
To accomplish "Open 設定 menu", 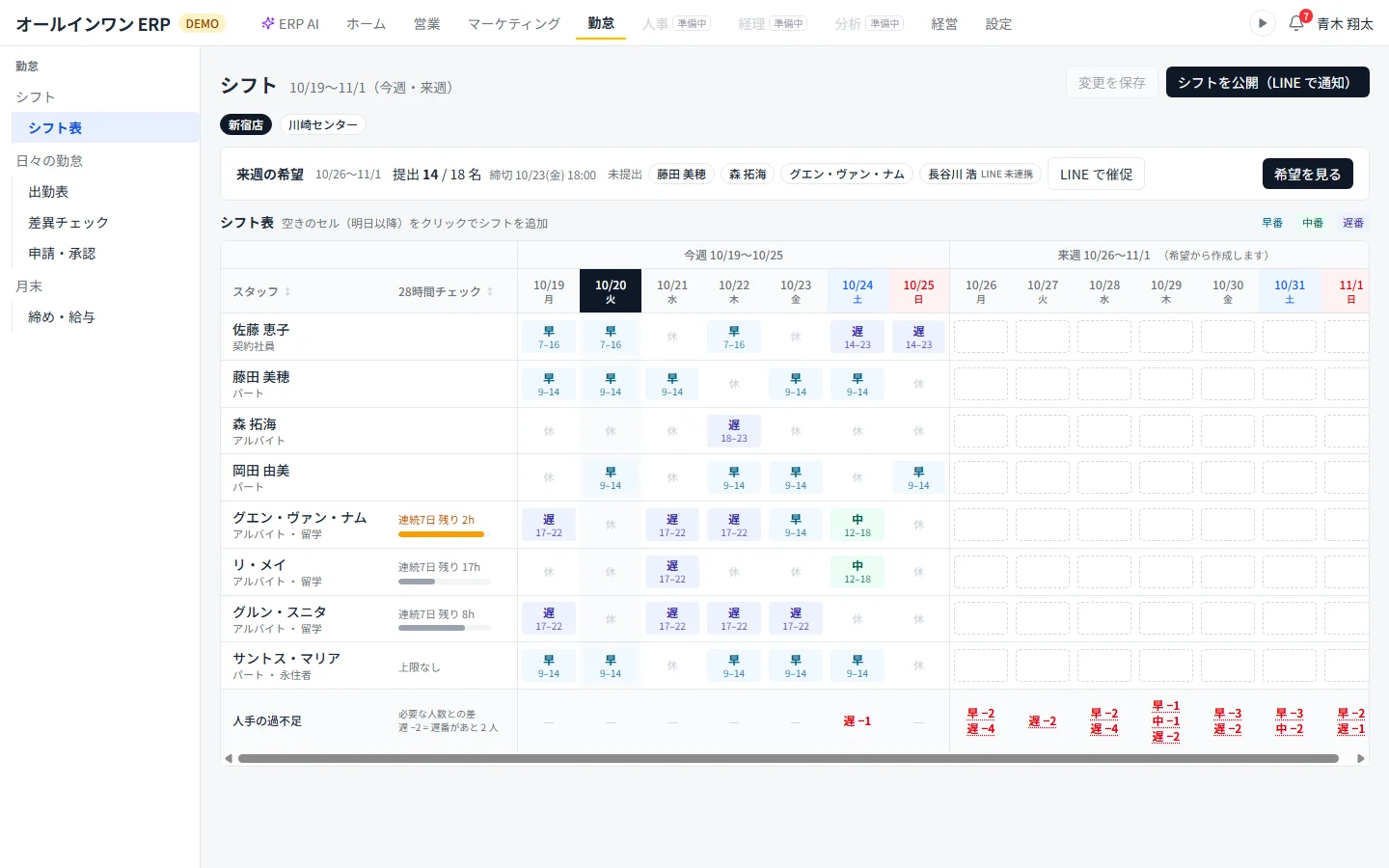I will [998, 24].
